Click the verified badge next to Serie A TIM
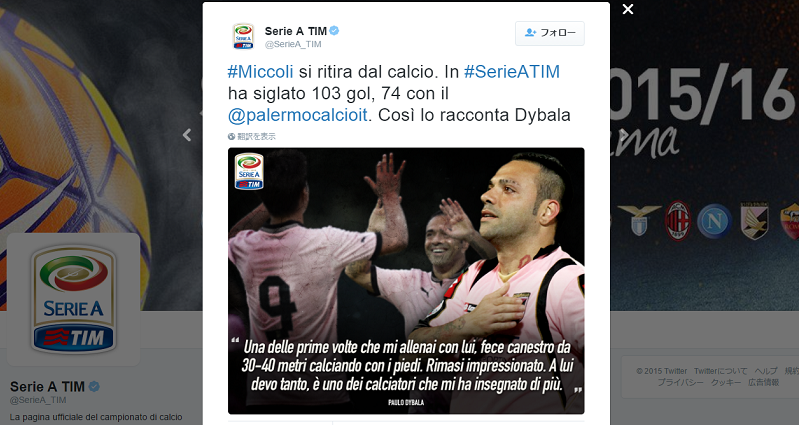This screenshot has height=425, width=799. coord(334,31)
